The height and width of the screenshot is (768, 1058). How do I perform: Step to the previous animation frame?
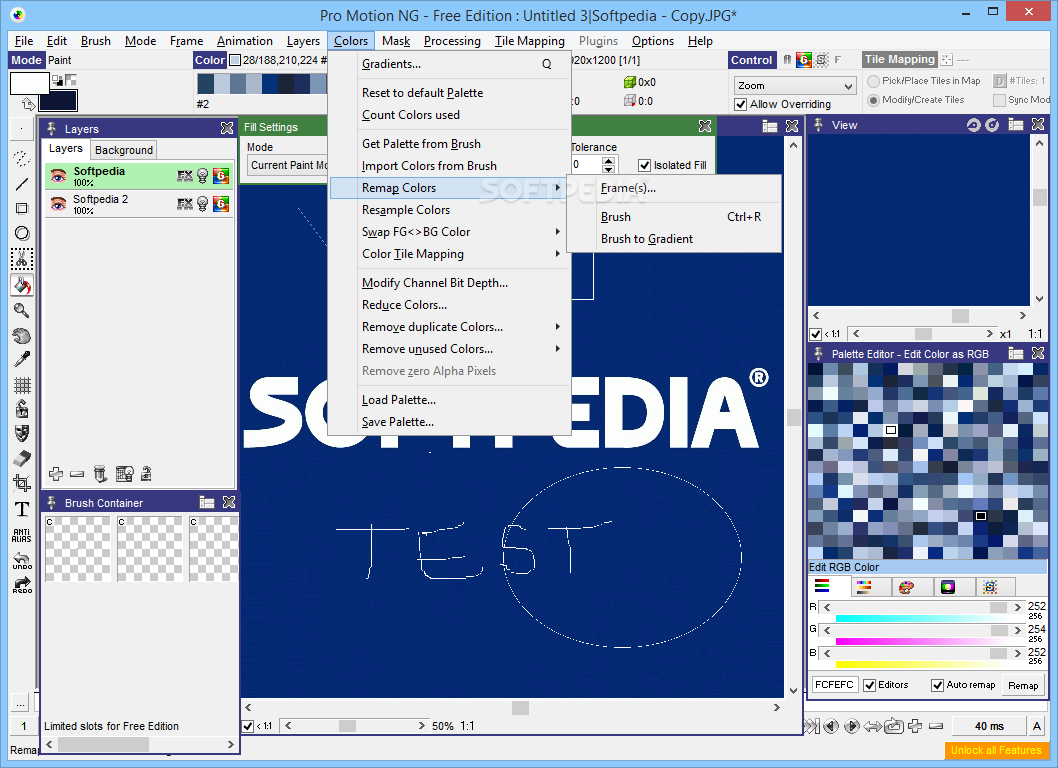[x=831, y=726]
